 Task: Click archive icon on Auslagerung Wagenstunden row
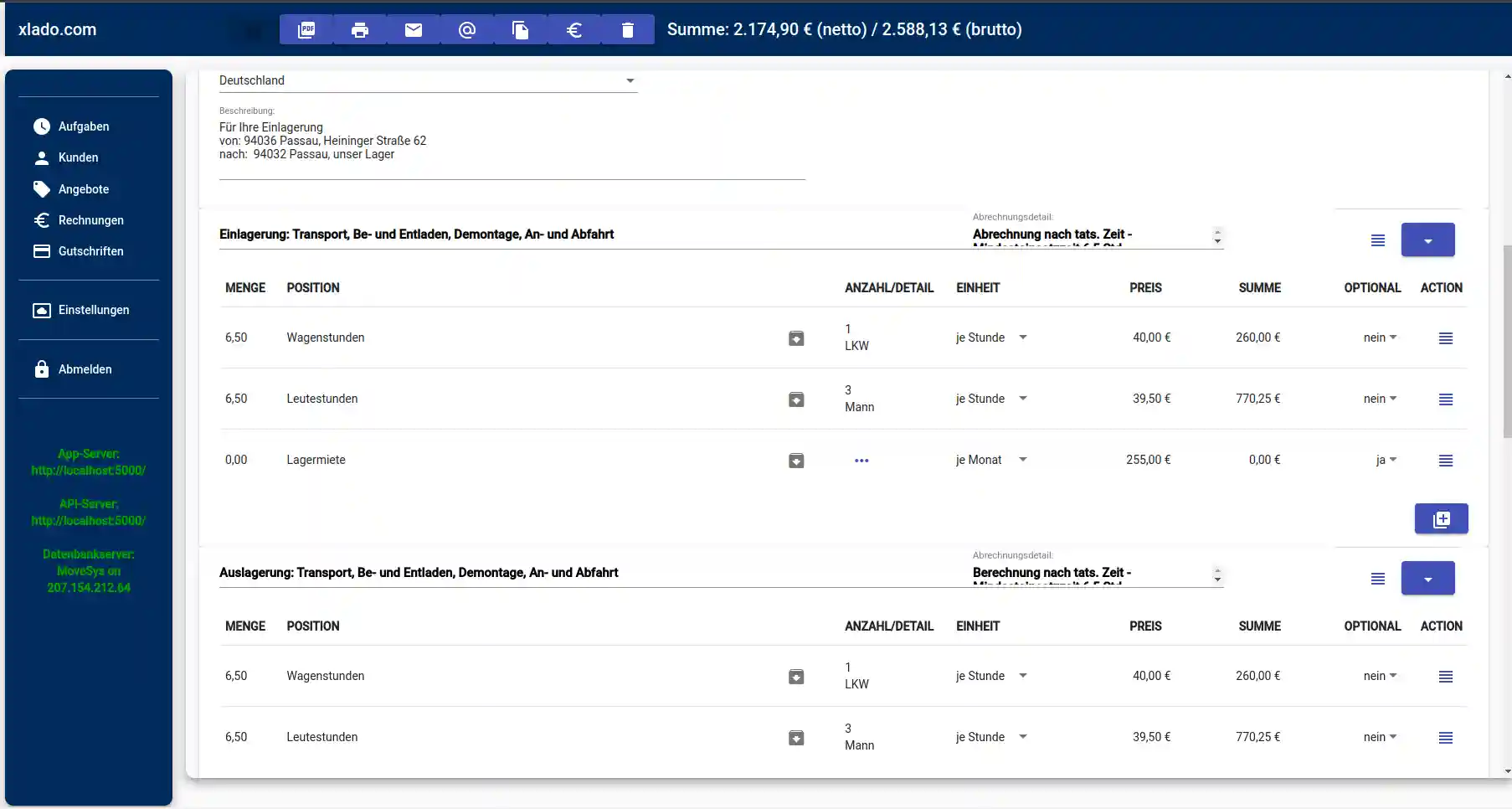tap(796, 677)
